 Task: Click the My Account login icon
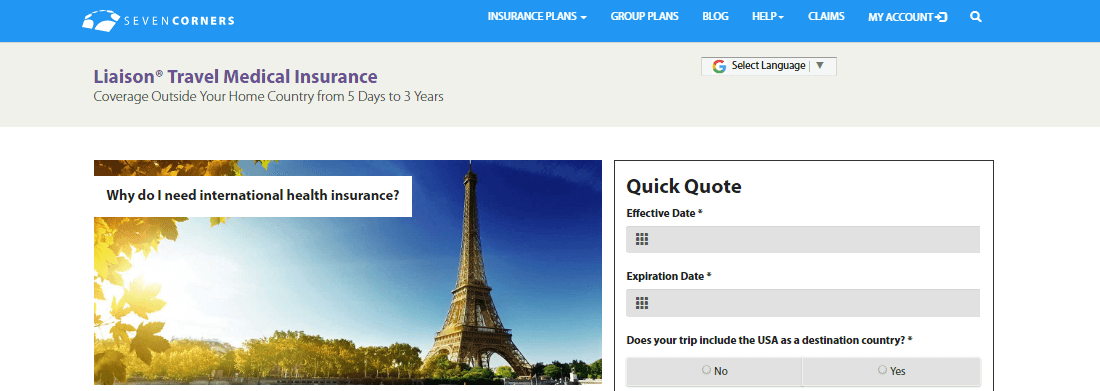[x=941, y=17]
